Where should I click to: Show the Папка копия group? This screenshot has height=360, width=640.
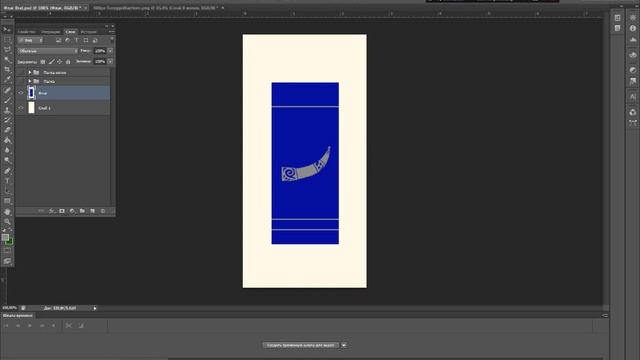21,73
